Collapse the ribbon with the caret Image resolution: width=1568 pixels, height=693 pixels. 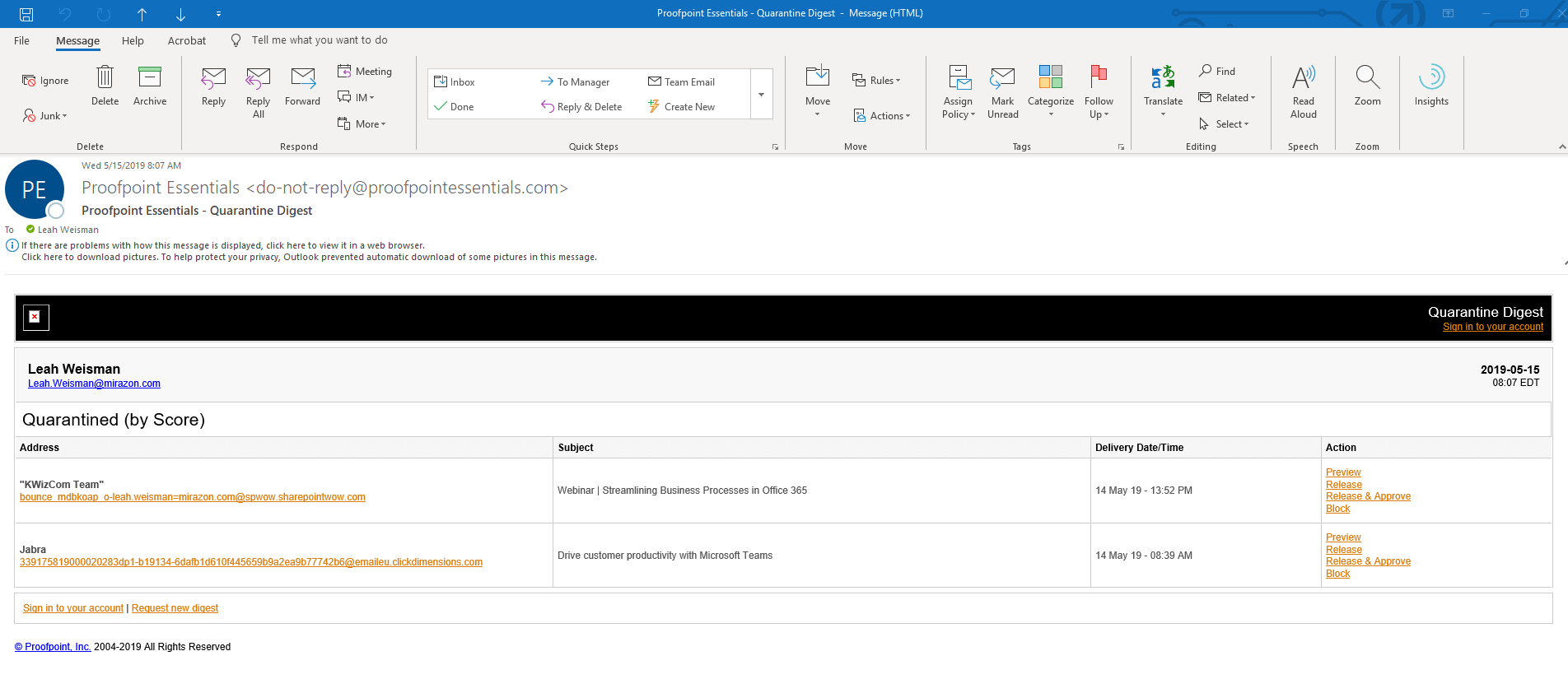coord(1561,147)
